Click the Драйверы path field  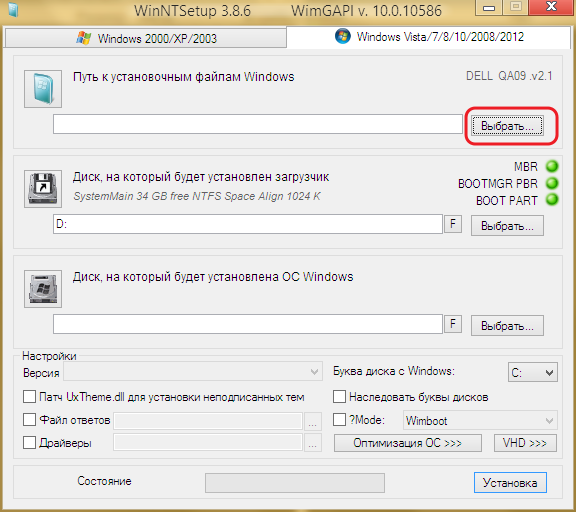coord(208,442)
